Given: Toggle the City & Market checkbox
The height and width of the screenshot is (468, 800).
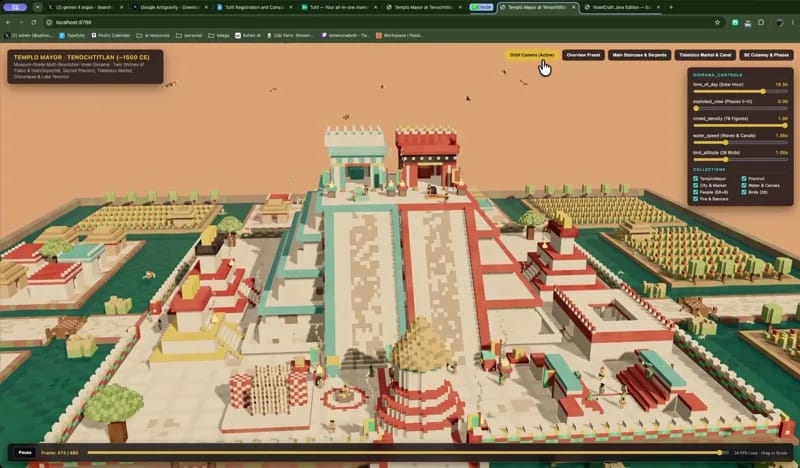Looking at the screenshot, I should point(696,186).
